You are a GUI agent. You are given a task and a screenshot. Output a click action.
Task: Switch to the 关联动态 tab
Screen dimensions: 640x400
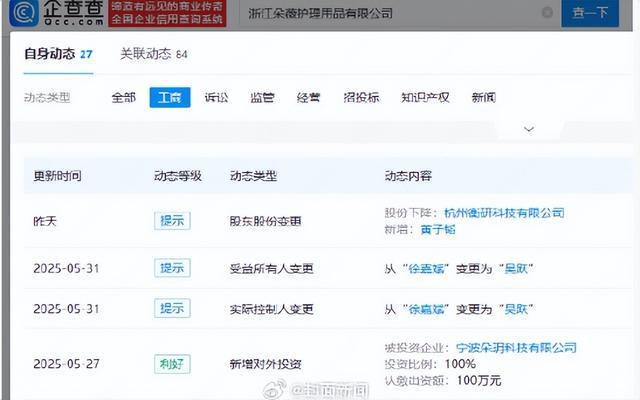tap(154, 54)
